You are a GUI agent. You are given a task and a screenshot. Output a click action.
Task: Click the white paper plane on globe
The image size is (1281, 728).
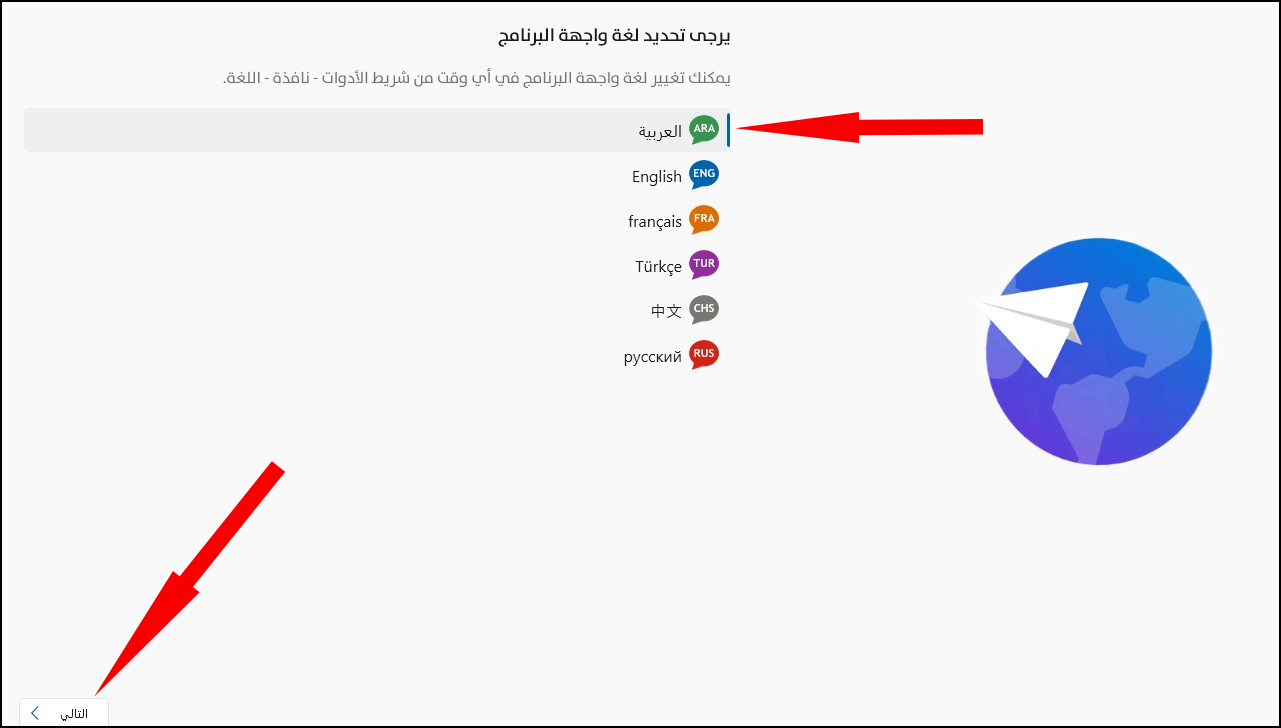[1033, 328]
